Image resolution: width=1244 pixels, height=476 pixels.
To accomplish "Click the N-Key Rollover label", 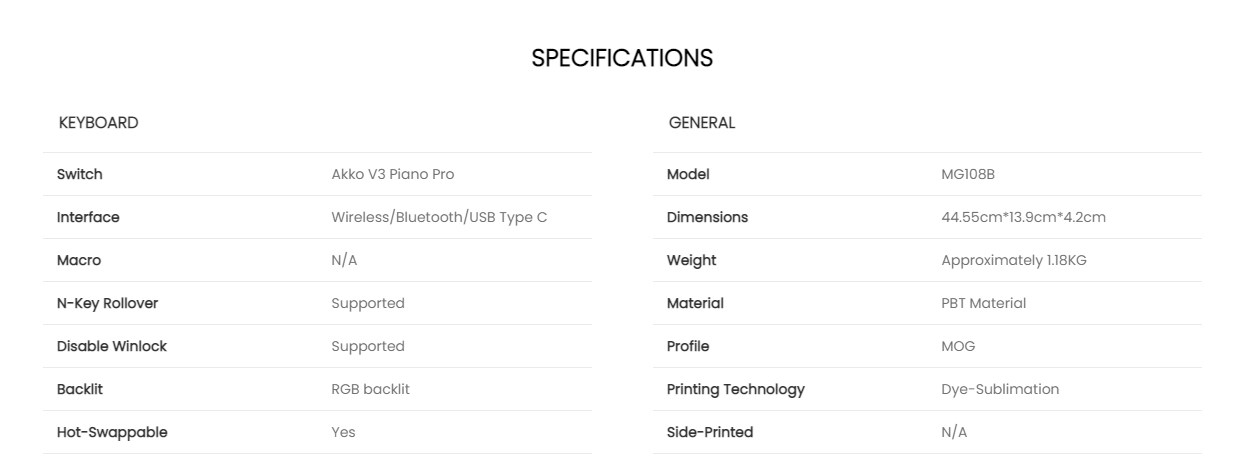I will coord(107,303).
